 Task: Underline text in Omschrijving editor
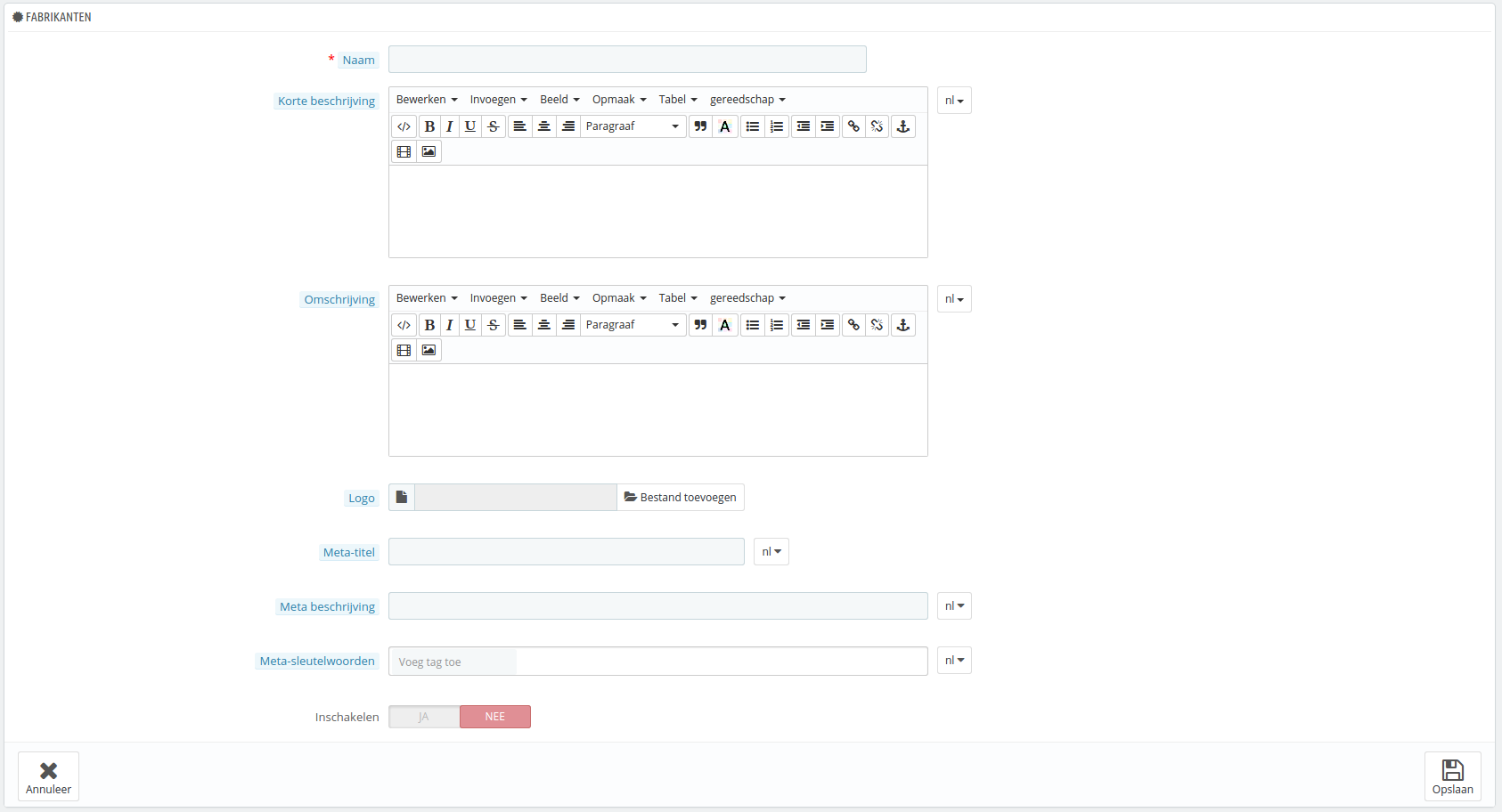[470, 325]
